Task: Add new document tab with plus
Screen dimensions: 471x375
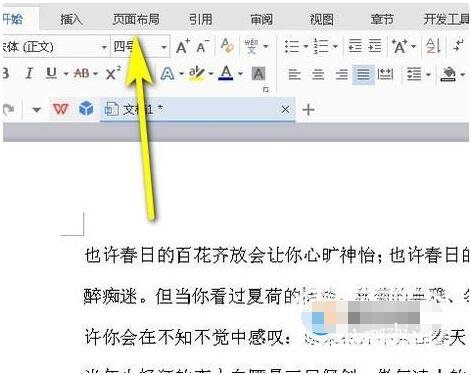Action: tap(309, 110)
